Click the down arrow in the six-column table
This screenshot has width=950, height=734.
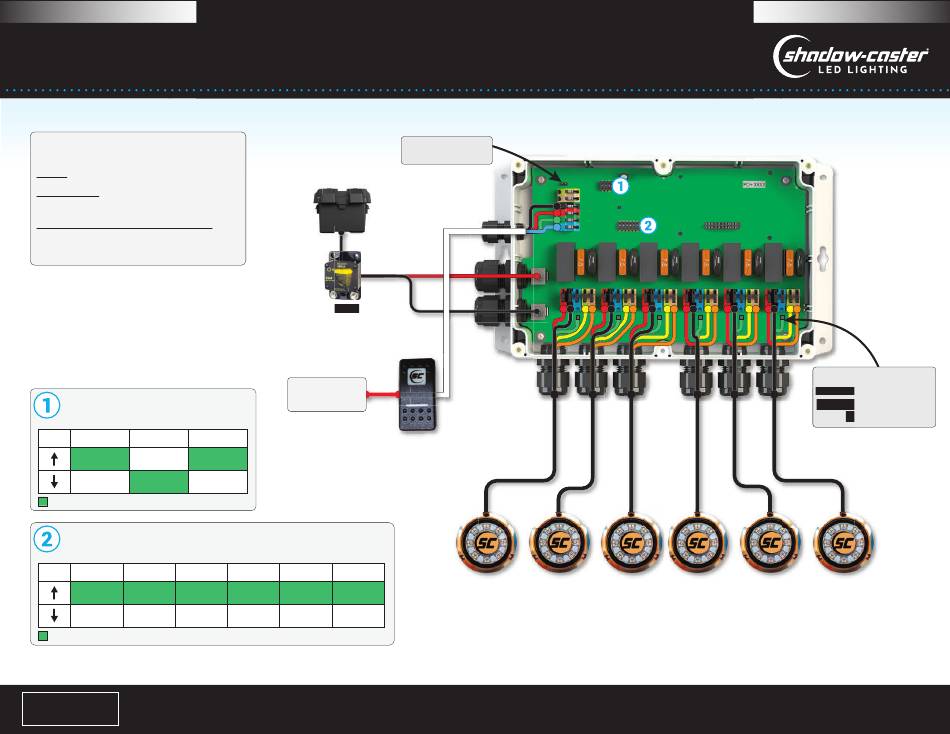(54, 616)
